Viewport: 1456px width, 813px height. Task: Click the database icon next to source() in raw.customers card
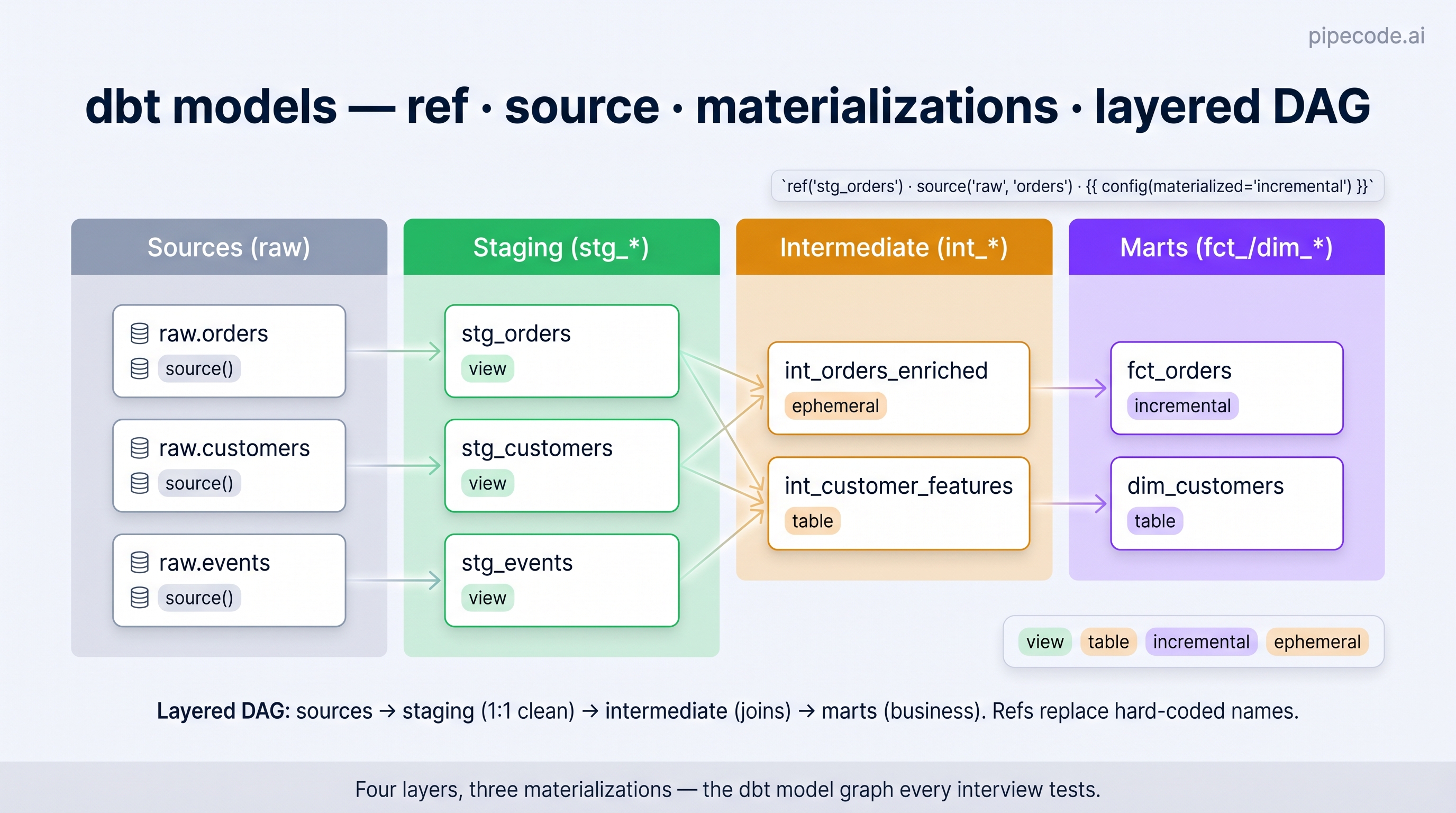140,483
